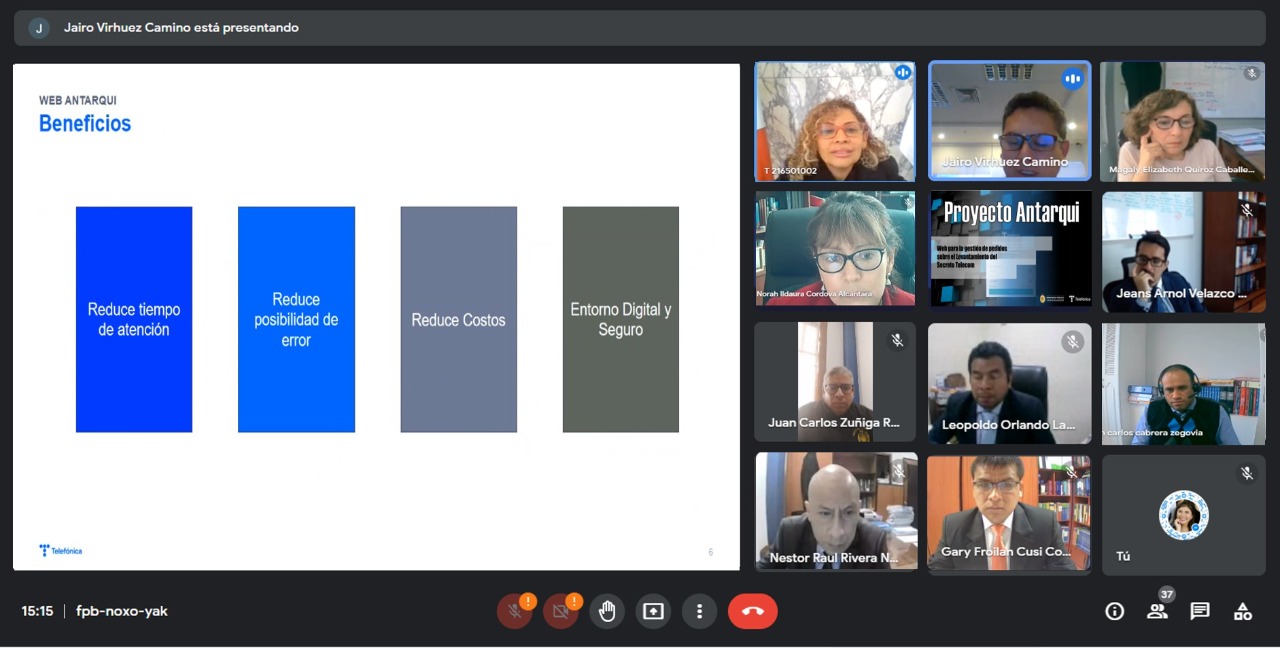Click speaking indicator on Jairo's tile
Screen dimensions: 1280x648
tap(1073, 78)
